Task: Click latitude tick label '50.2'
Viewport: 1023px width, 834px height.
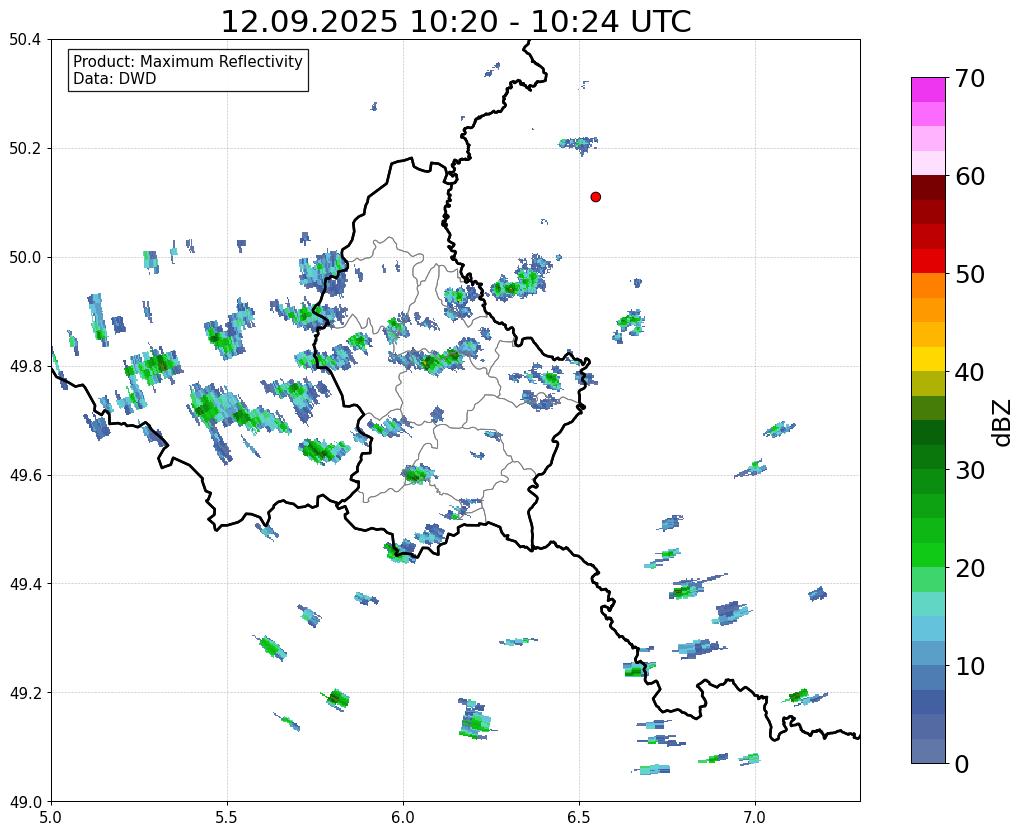Action: [25, 148]
